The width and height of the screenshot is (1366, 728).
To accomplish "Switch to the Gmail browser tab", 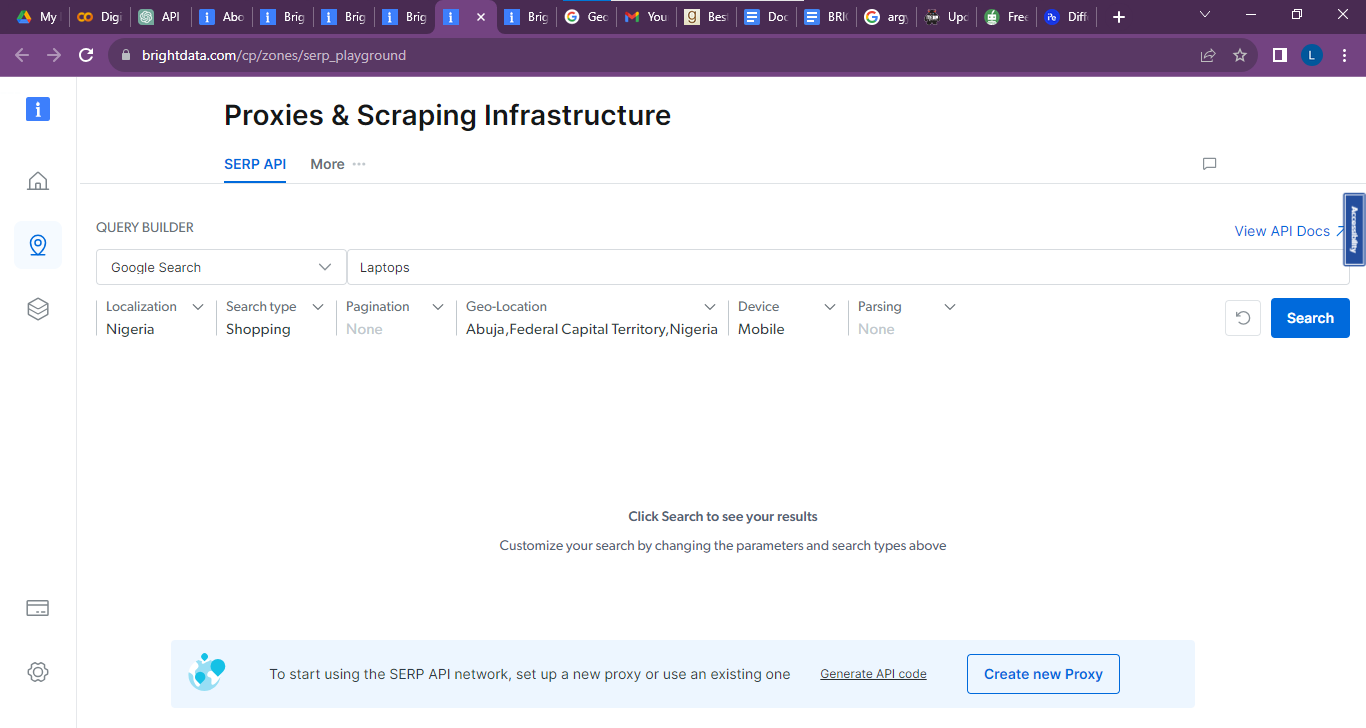I will tap(646, 17).
